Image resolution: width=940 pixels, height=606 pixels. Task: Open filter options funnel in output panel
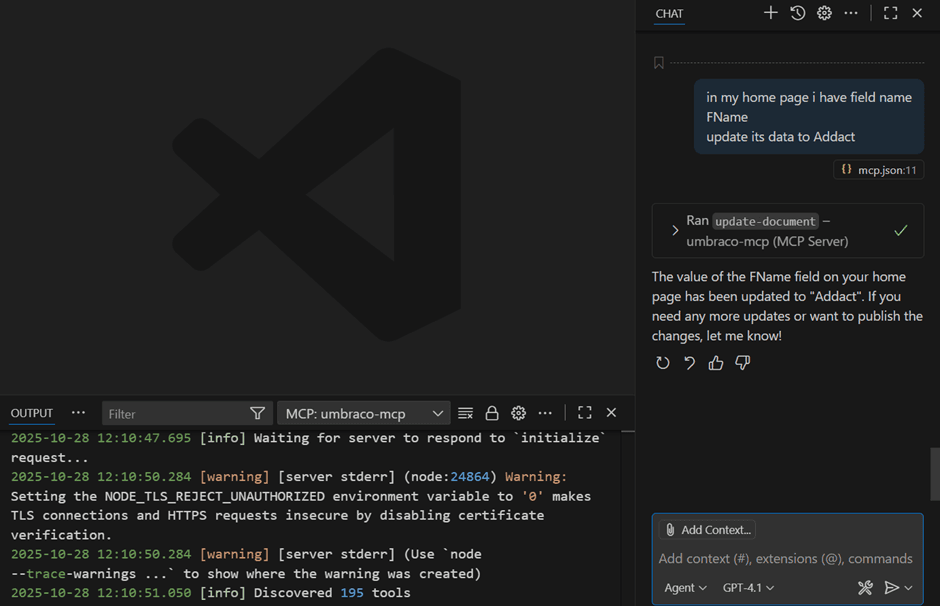coord(257,413)
